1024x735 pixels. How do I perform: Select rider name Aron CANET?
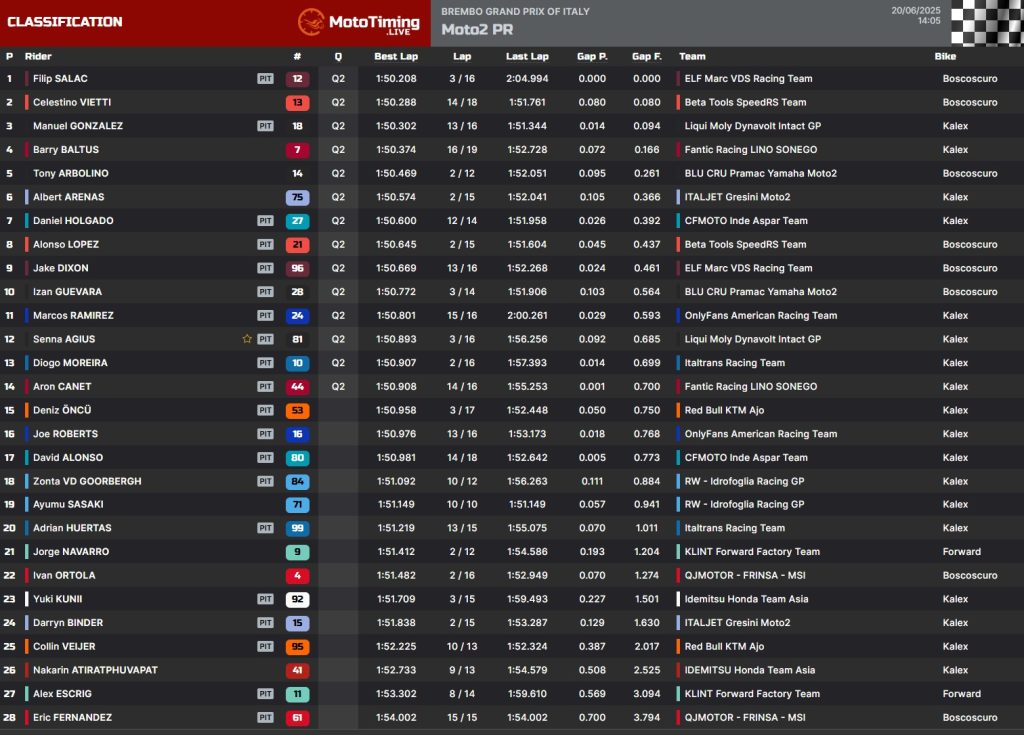pyautogui.click(x=62, y=386)
